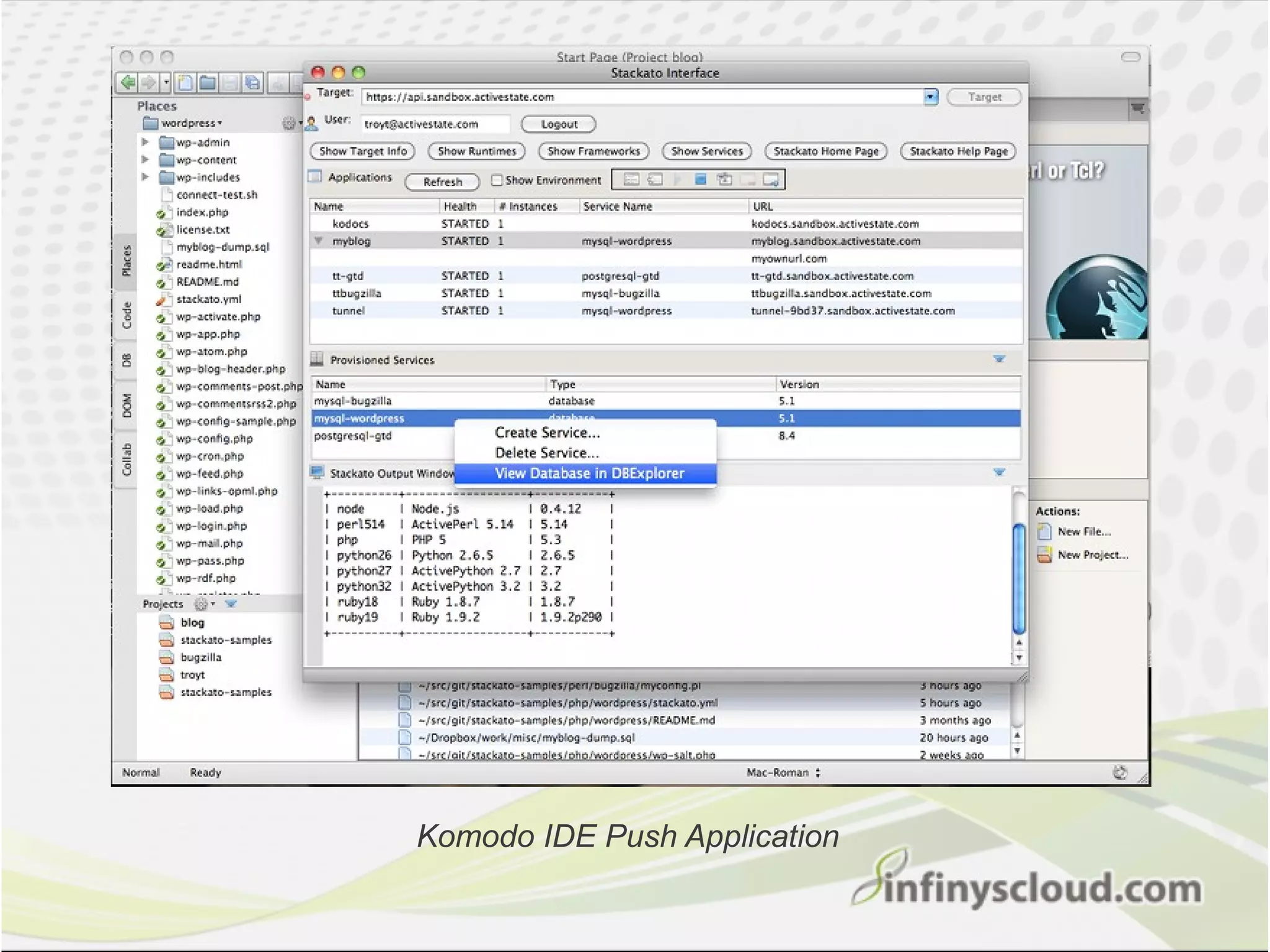
Task: Click New Project icon under Actions
Action: [x=1045, y=555]
